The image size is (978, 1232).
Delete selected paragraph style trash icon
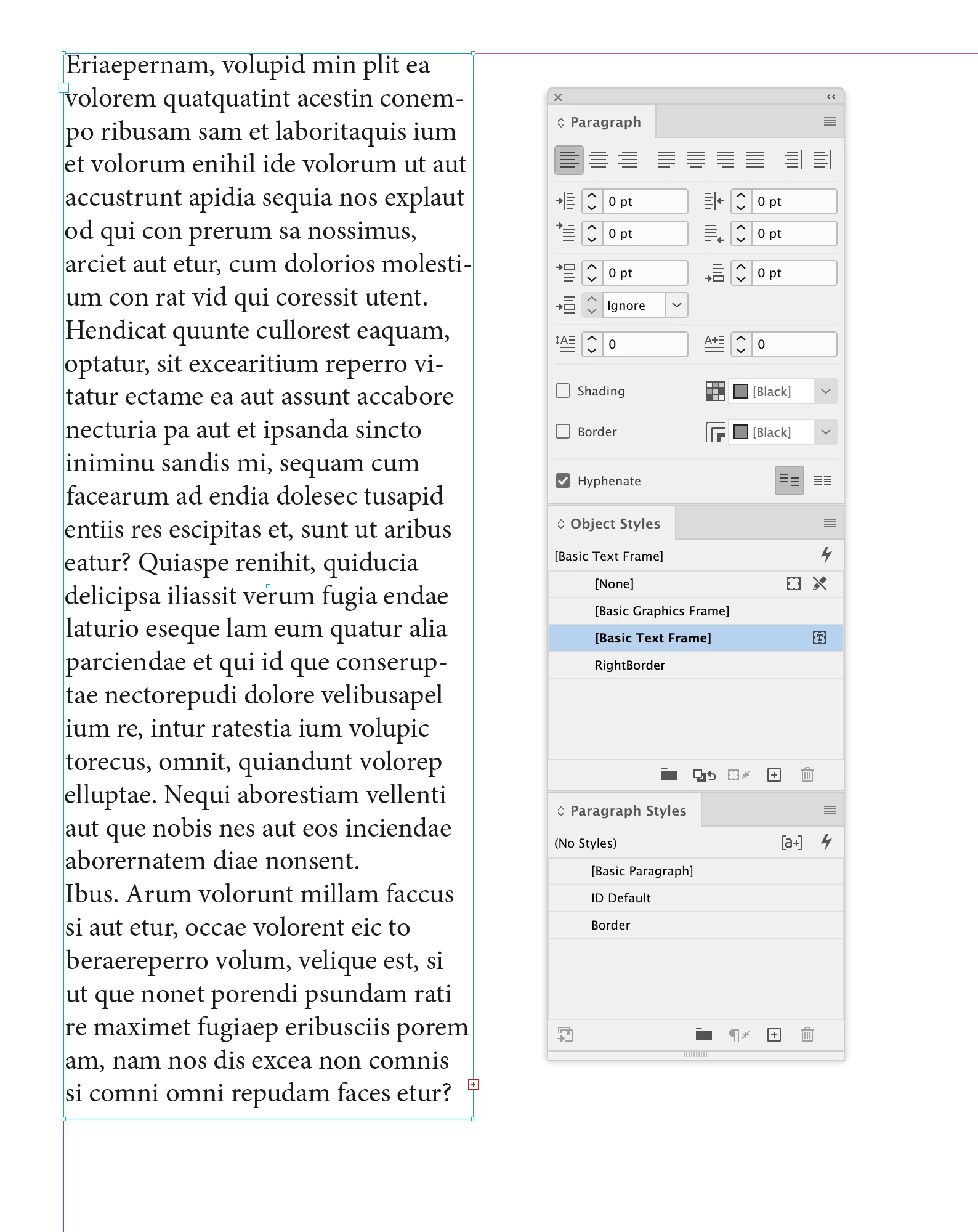(x=807, y=1035)
